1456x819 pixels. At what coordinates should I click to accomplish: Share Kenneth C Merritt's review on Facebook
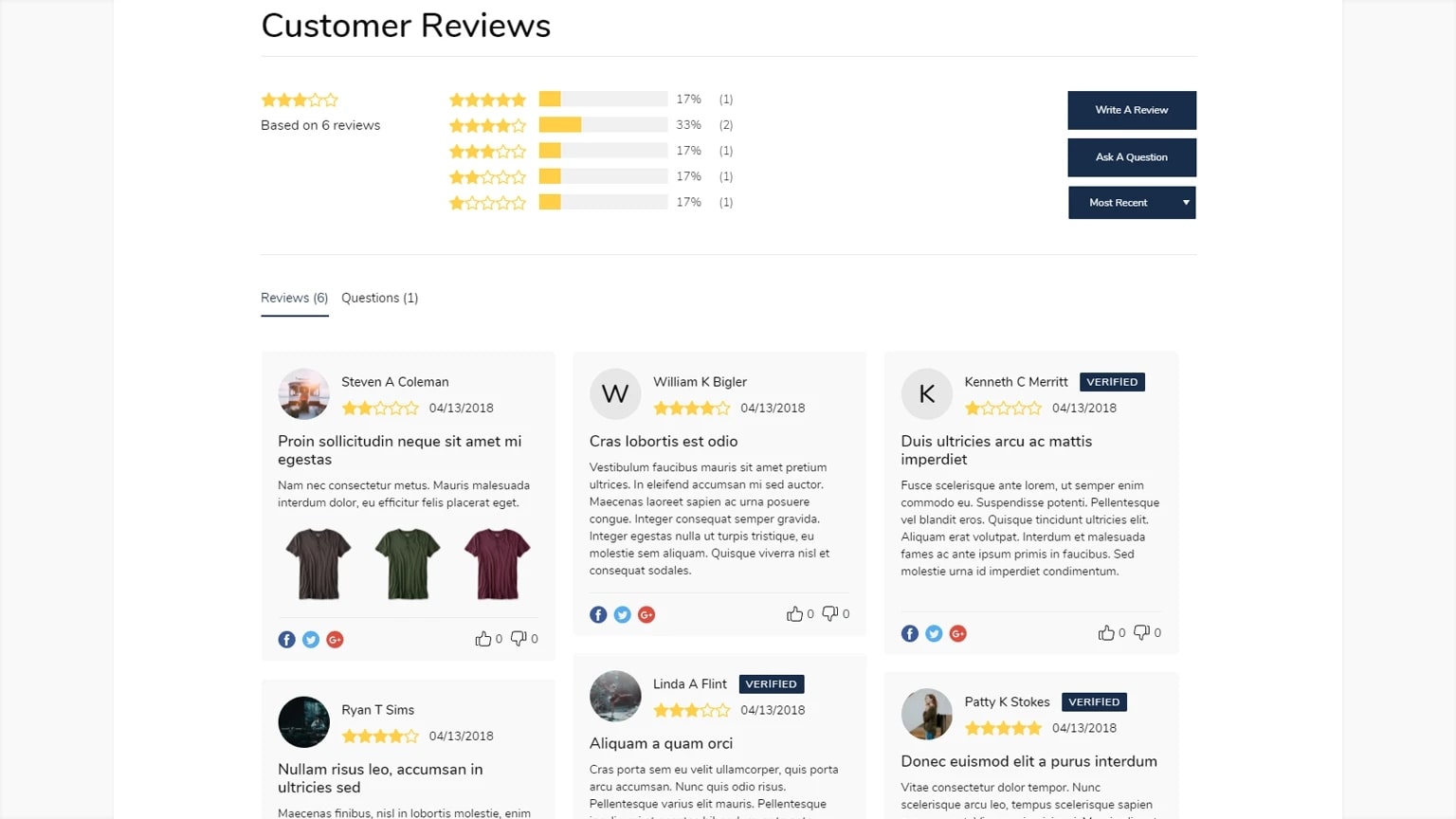click(x=909, y=633)
